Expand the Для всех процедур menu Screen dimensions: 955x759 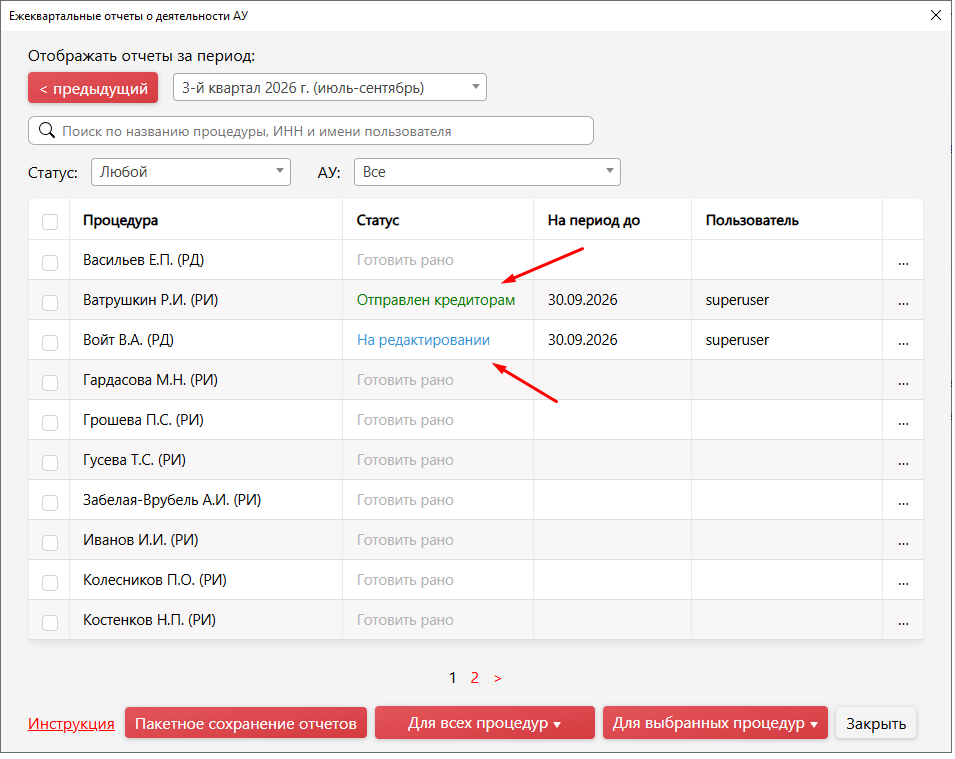[484, 723]
